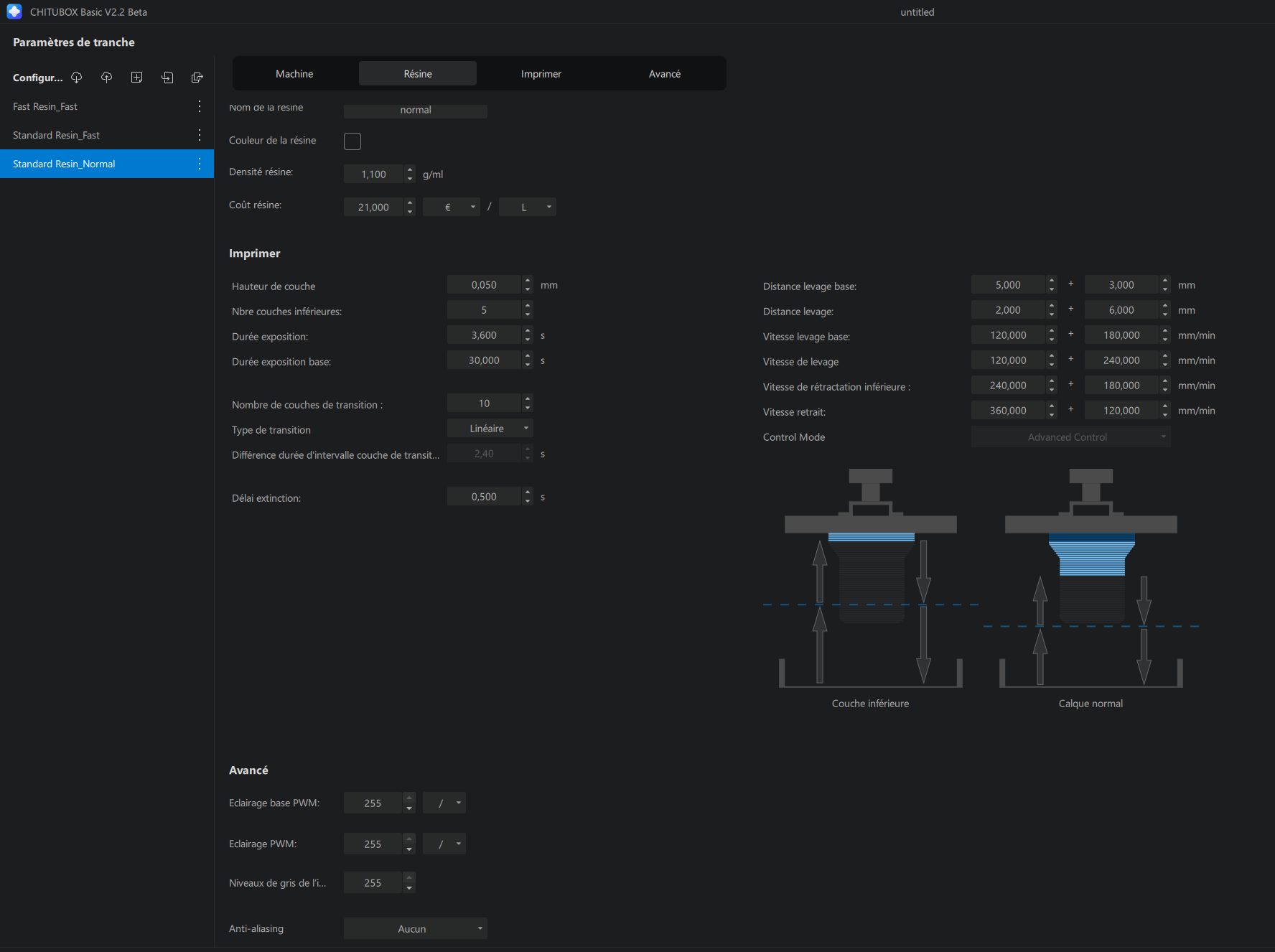The image size is (1275, 952).
Task: Click the cloud download profile icon
Action: [76, 78]
